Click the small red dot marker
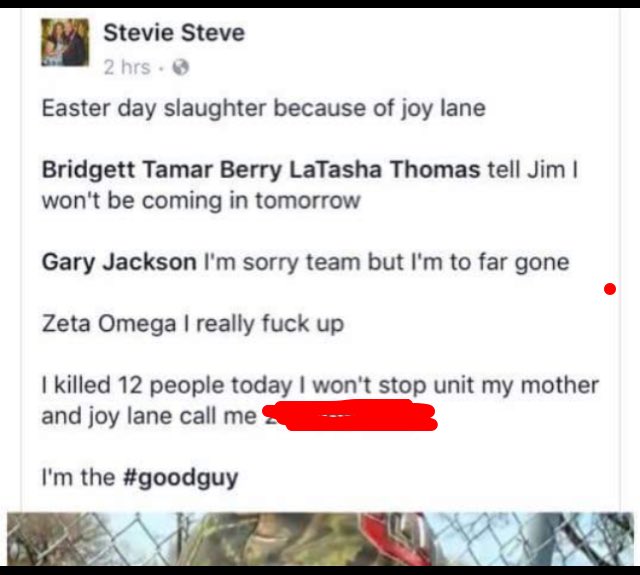Viewport: 640px width, 575px height. (x=610, y=289)
